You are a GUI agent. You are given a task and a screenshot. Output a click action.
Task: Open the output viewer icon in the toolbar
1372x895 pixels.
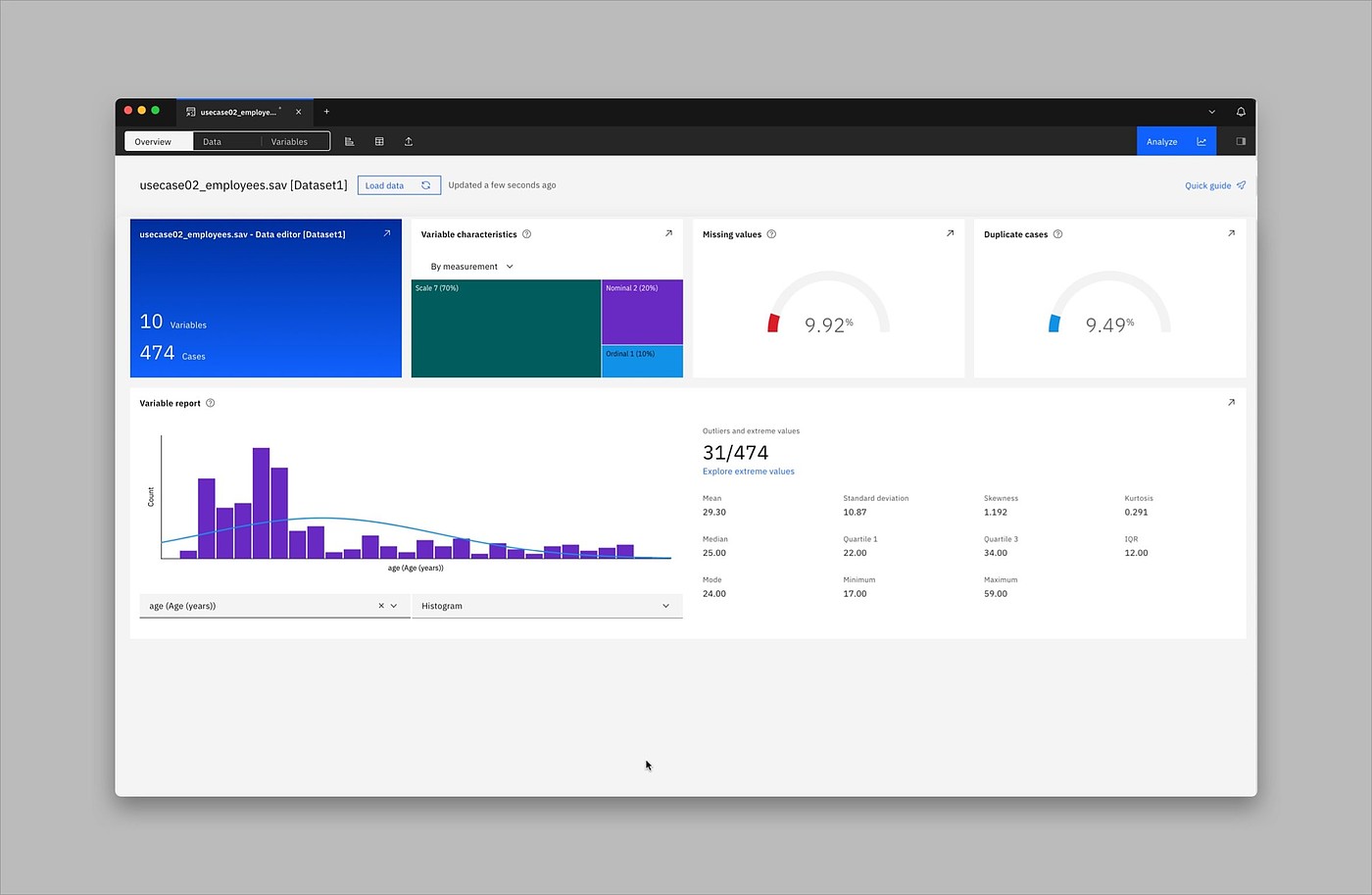(350, 141)
